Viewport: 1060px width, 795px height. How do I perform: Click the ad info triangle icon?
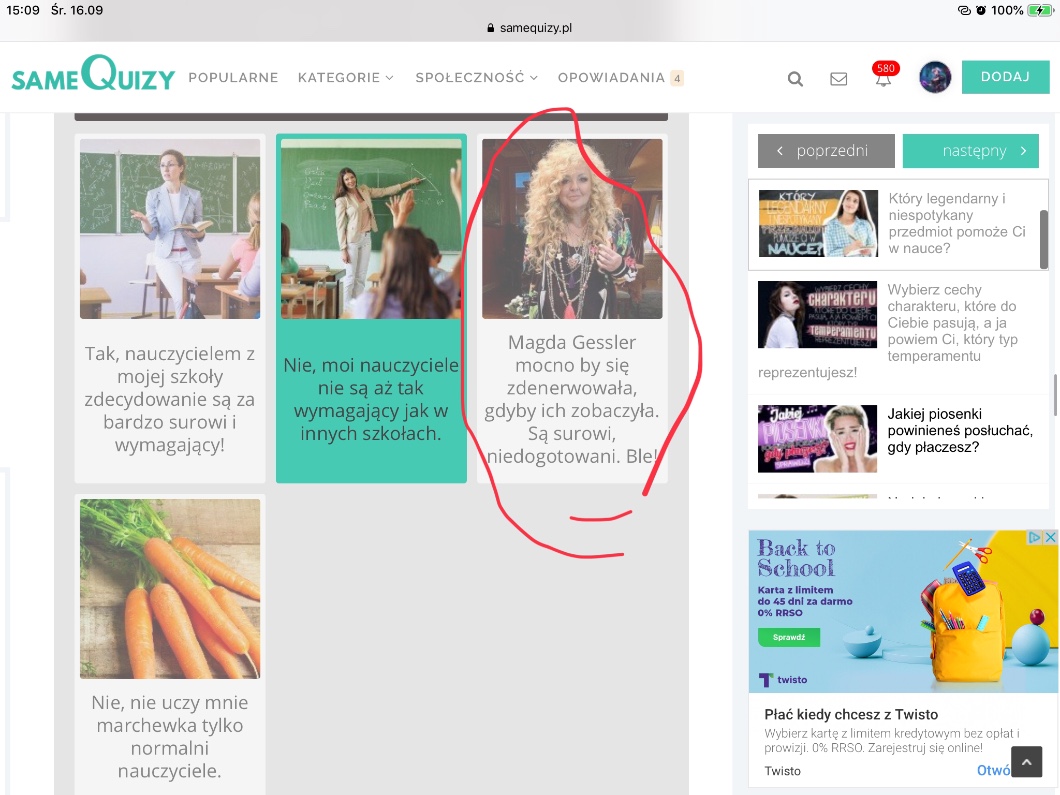click(x=1035, y=537)
